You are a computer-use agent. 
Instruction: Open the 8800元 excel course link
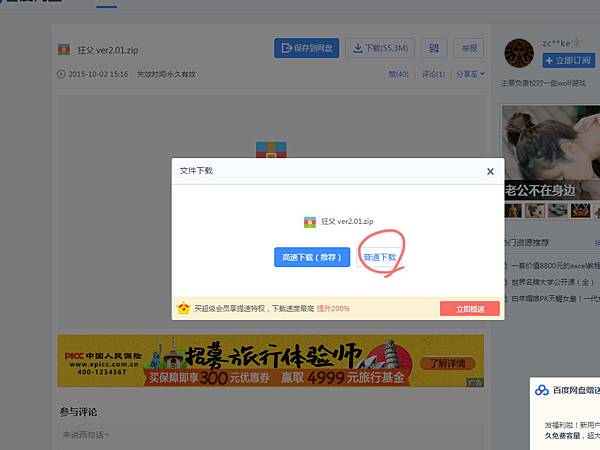point(555,266)
